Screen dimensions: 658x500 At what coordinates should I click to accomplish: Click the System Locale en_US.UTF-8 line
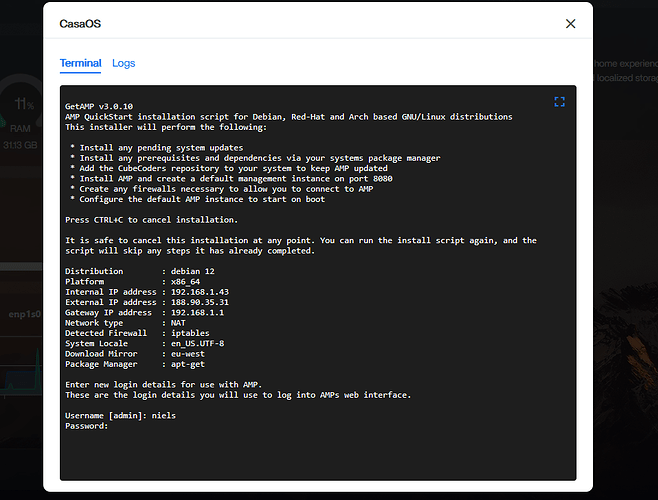(143, 343)
